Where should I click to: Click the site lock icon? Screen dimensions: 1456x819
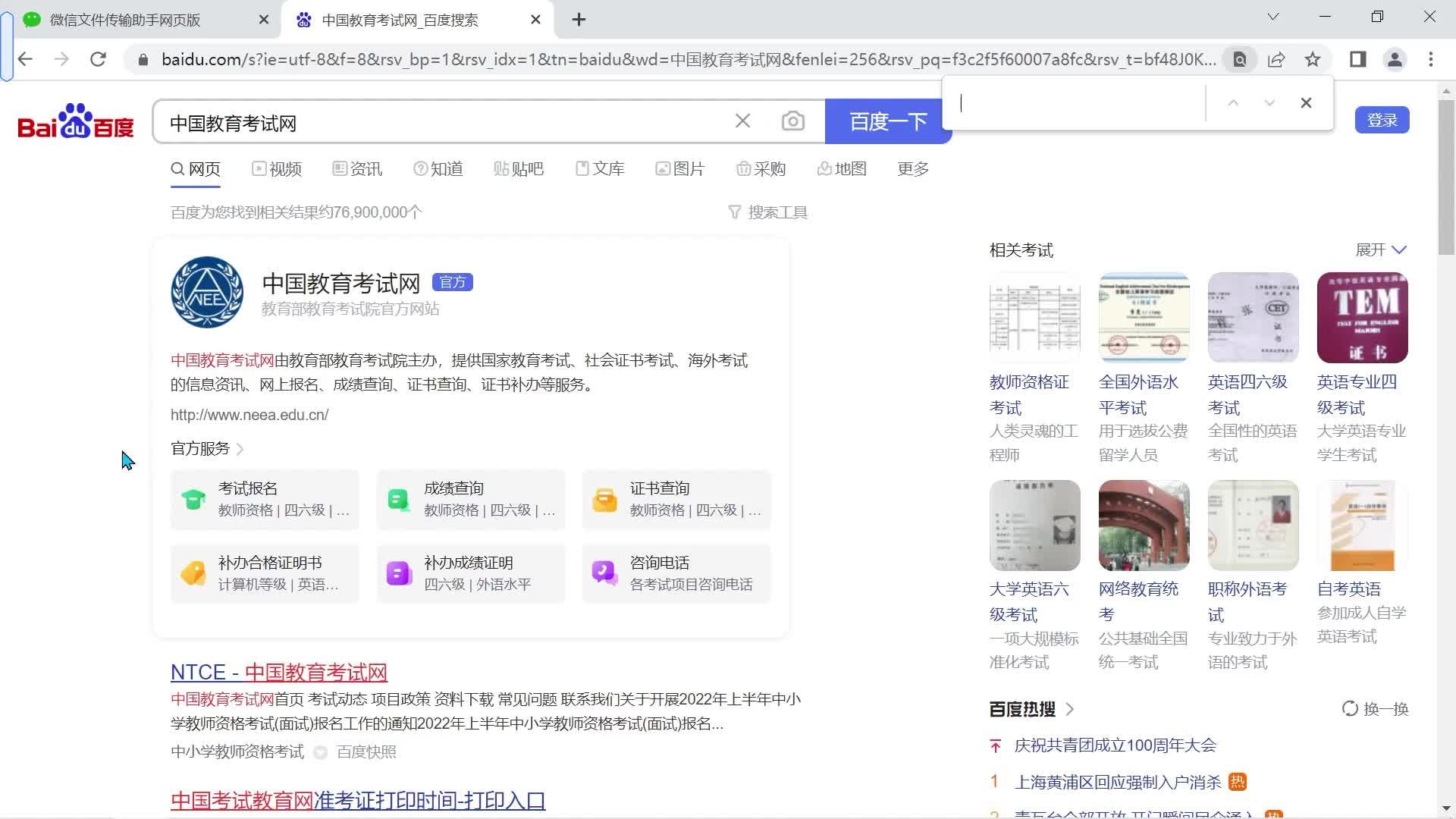[143, 59]
